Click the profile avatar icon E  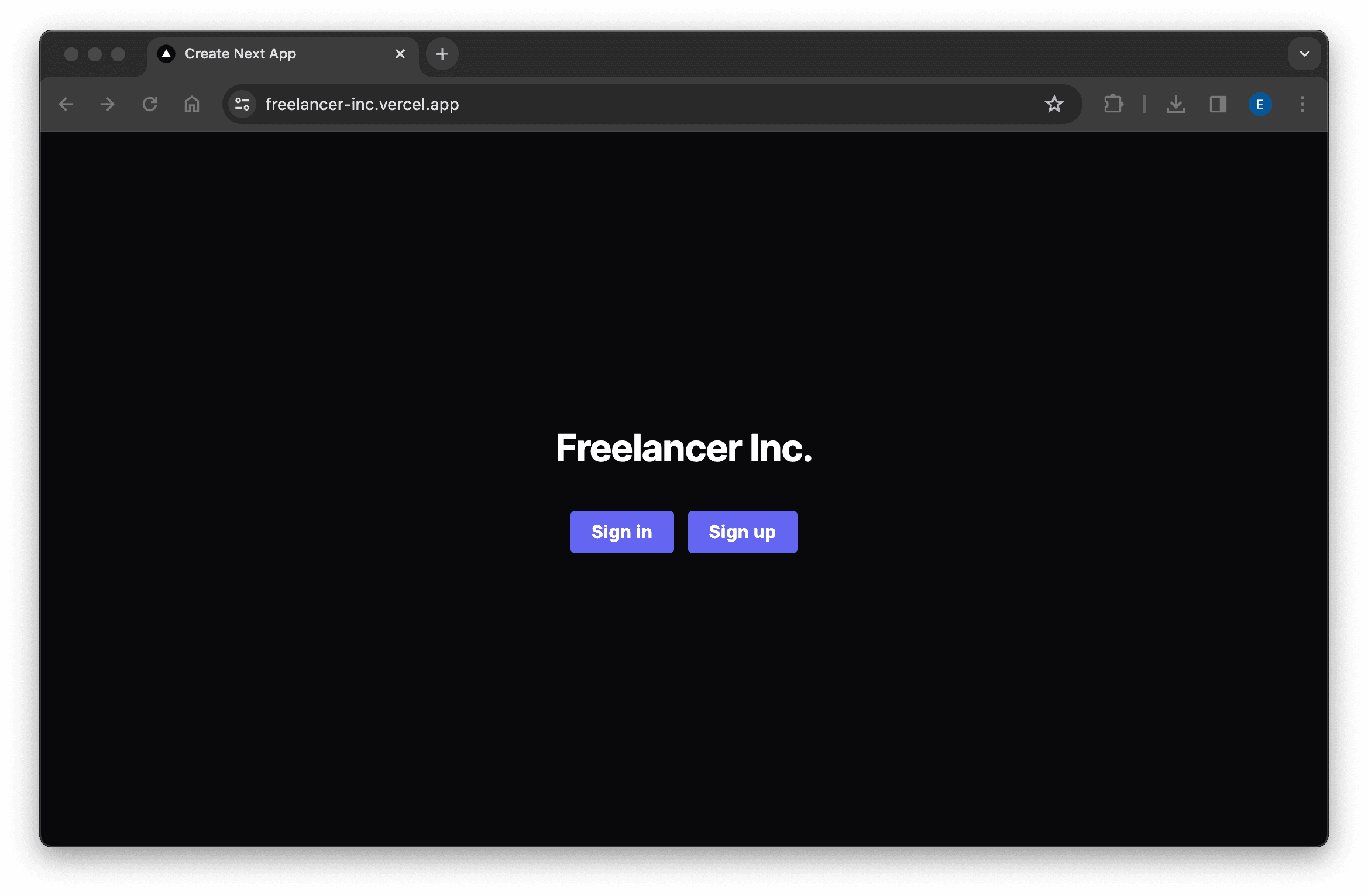coord(1260,104)
